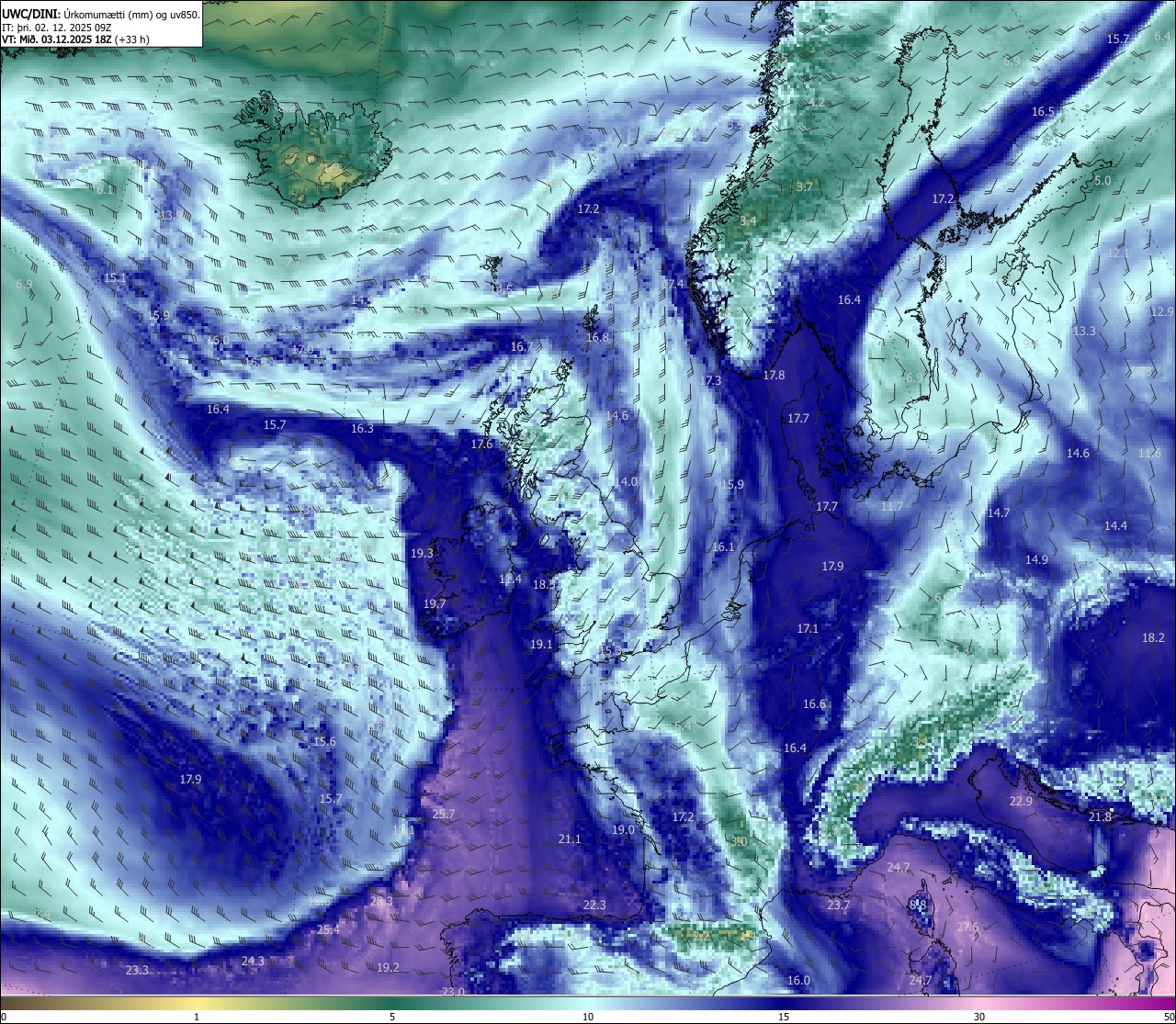The image size is (1176, 1024).
Task: Click the value 16.0 at bottom centre
Action: coord(799,980)
